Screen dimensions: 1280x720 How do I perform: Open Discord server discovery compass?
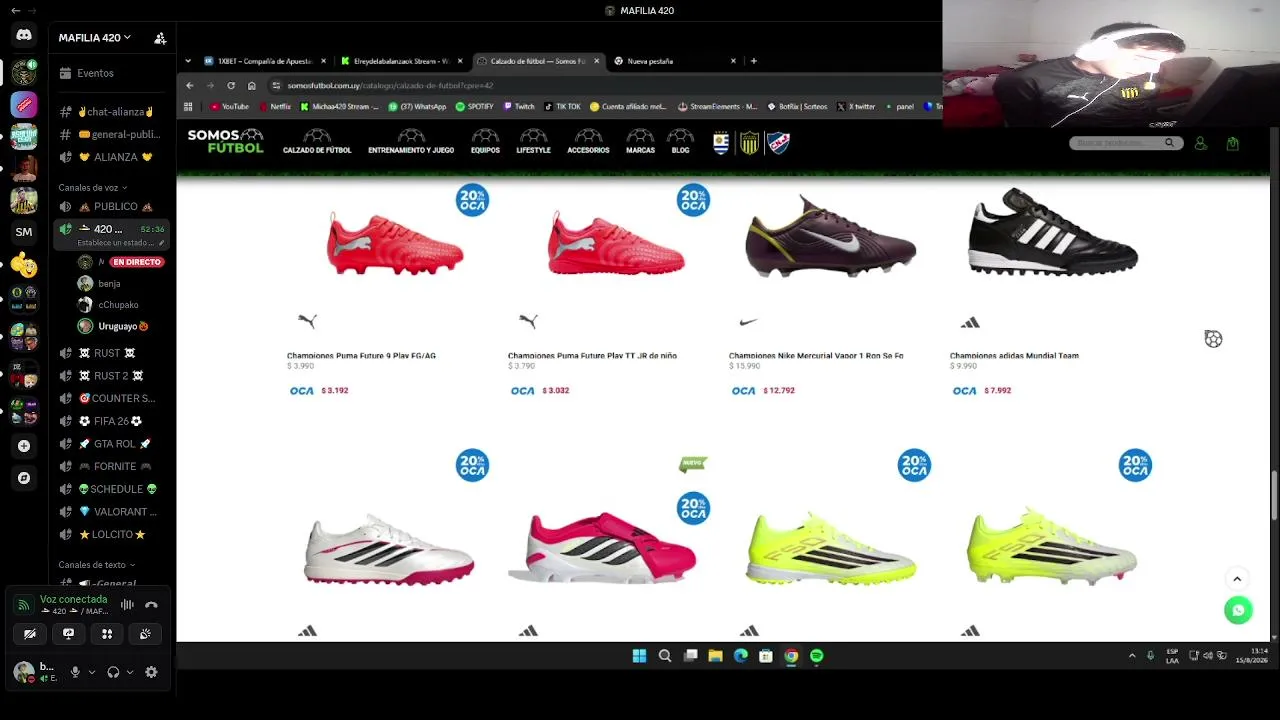24,478
